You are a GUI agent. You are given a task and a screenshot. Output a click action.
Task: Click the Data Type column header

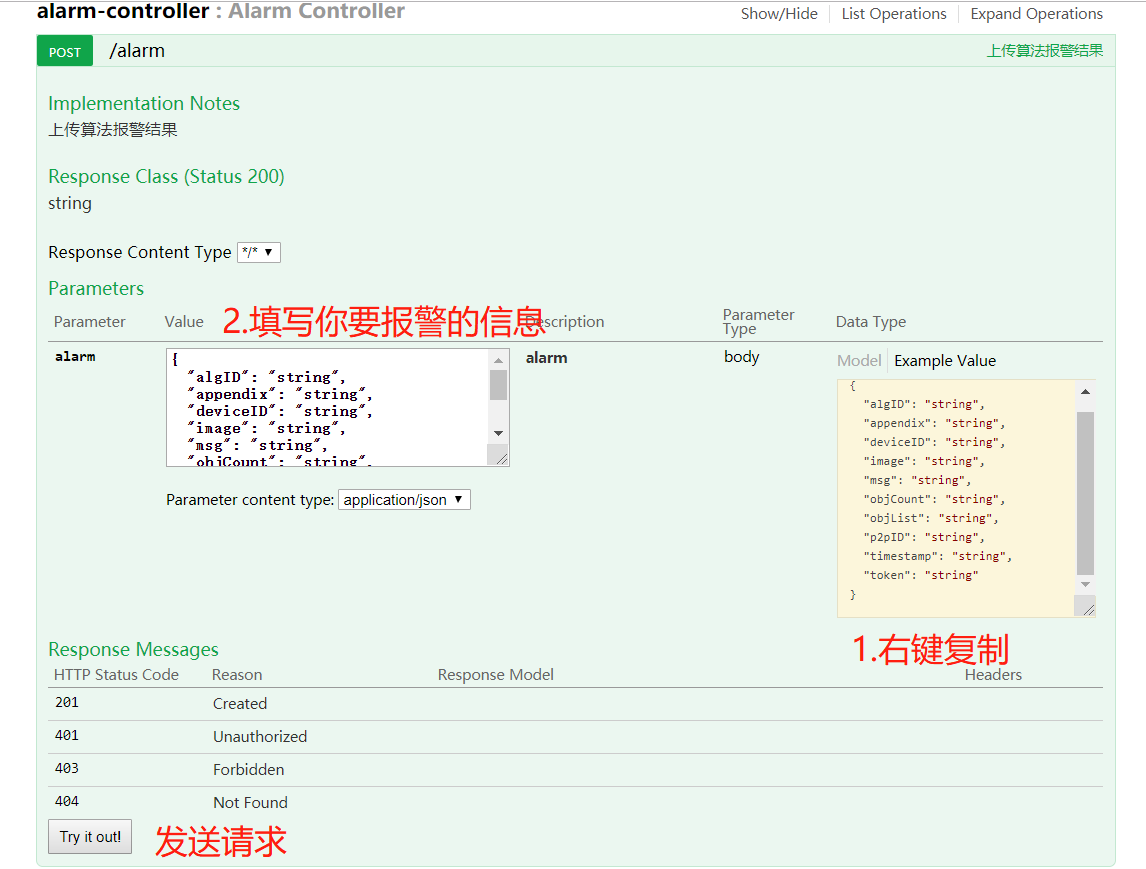click(870, 322)
